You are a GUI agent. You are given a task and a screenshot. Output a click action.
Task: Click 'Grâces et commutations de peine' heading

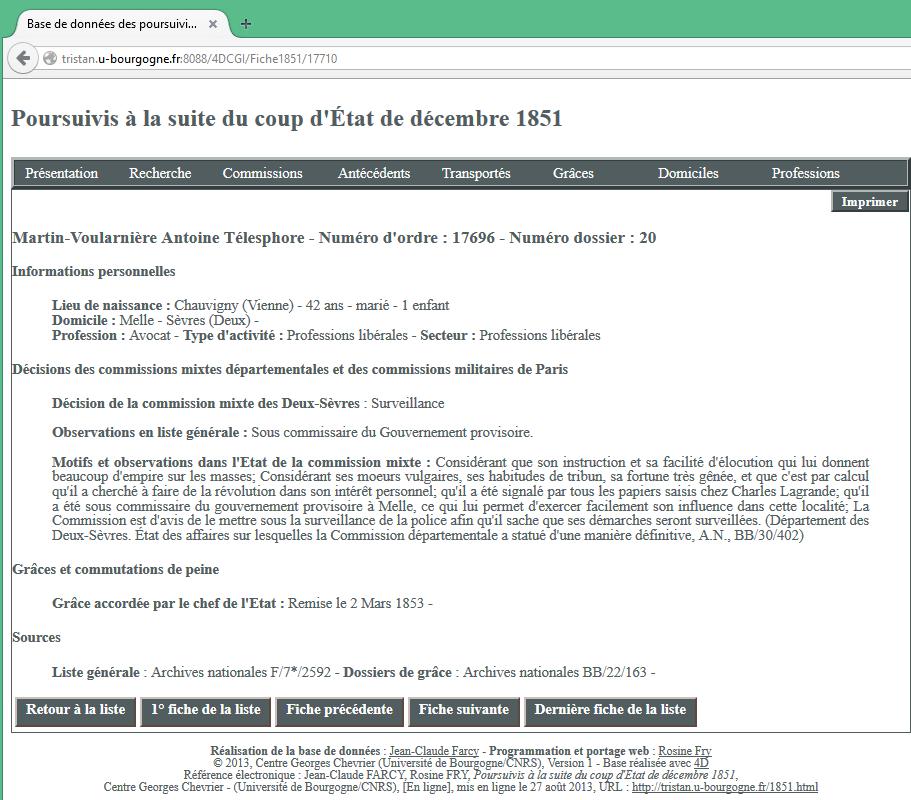[x=116, y=569]
